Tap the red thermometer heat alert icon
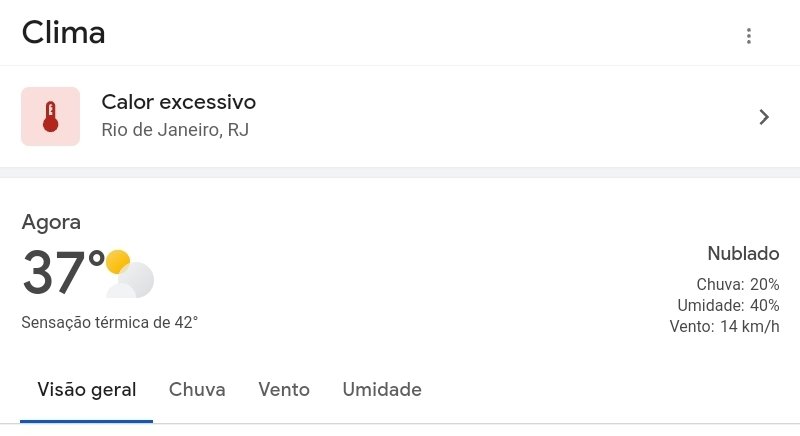The width and height of the screenshot is (800, 436). coord(51,116)
